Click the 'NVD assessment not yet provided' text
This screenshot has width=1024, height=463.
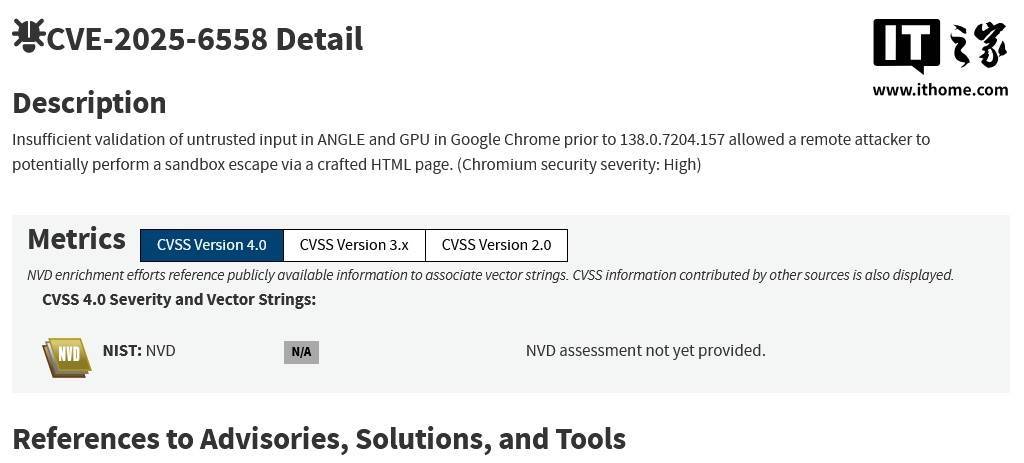[x=645, y=351]
